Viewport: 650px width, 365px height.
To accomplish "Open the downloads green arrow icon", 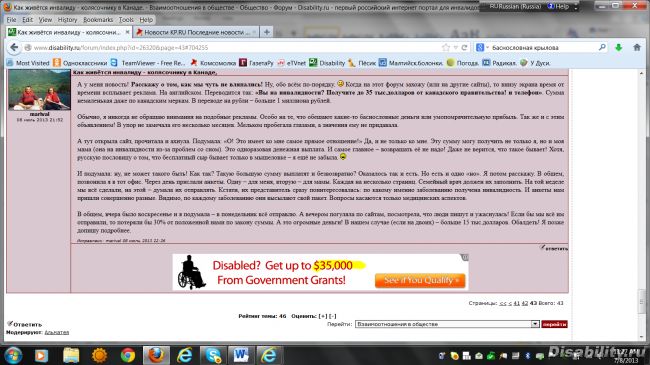I will (x=618, y=48).
